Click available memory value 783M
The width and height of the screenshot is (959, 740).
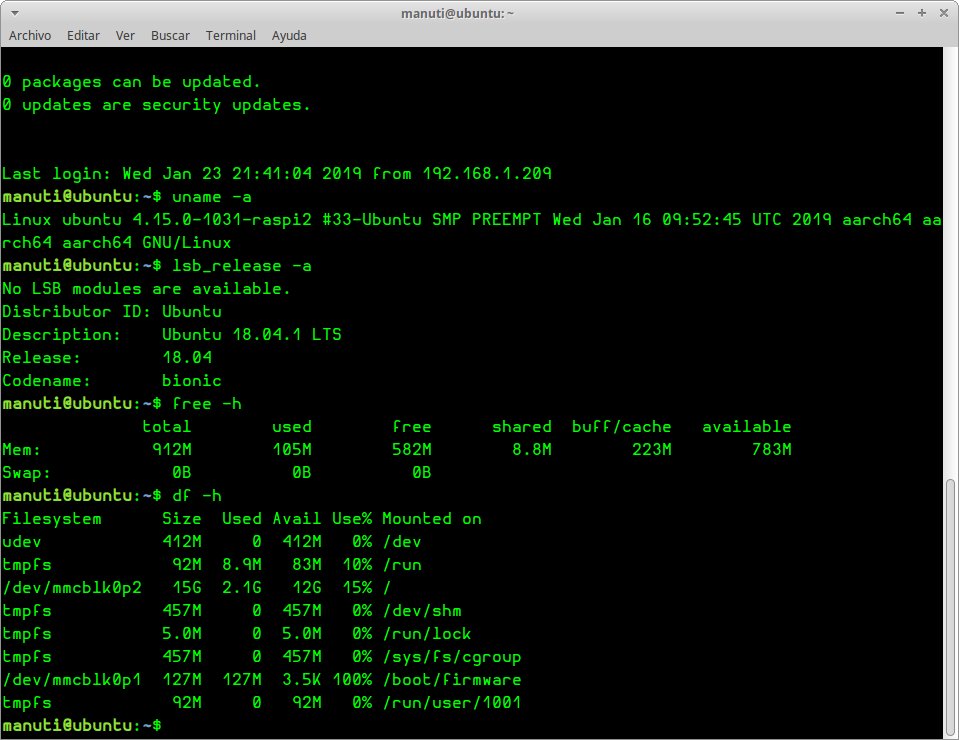point(771,450)
